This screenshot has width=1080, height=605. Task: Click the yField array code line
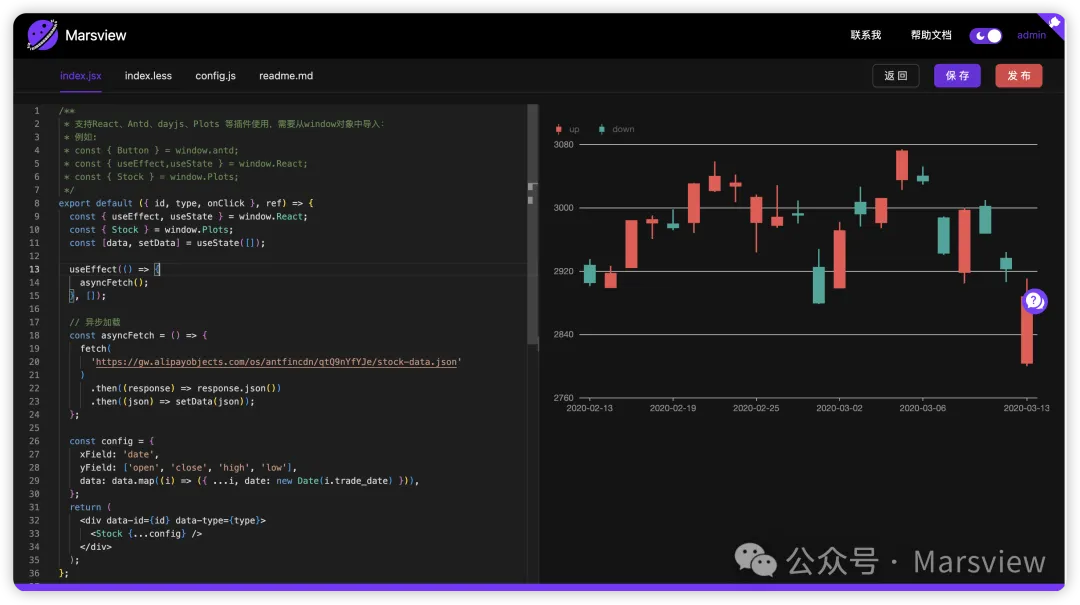click(188, 467)
